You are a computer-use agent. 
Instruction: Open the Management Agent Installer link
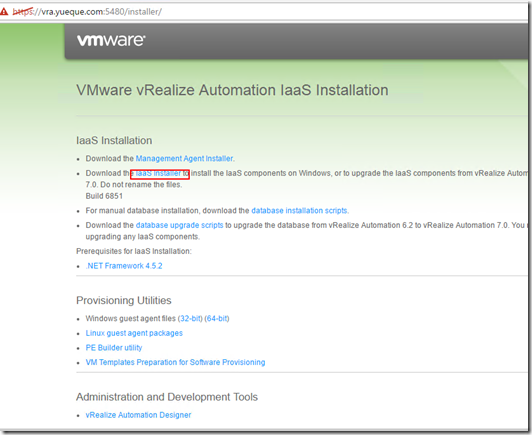tap(185, 158)
